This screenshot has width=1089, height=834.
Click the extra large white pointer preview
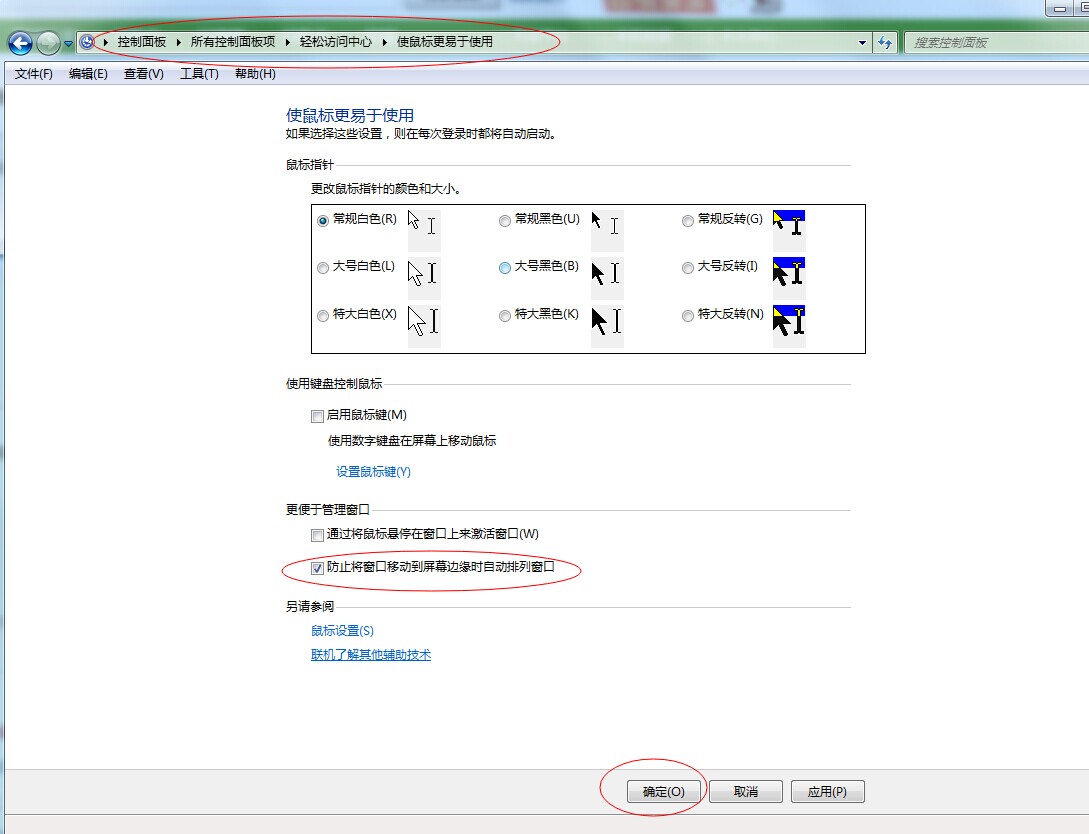click(x=424, y=326)
